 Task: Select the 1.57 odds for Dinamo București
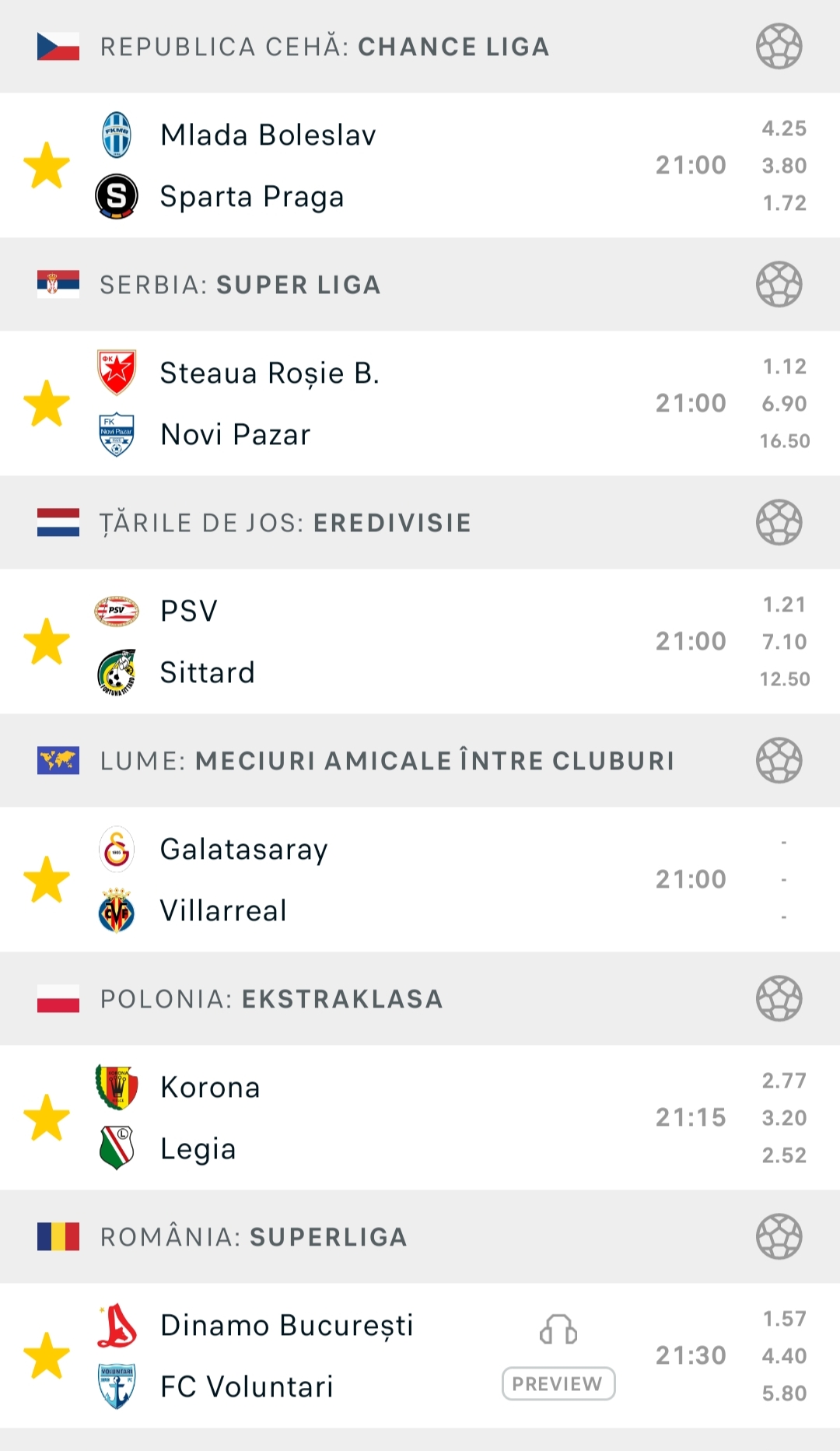pos(784,1319)
